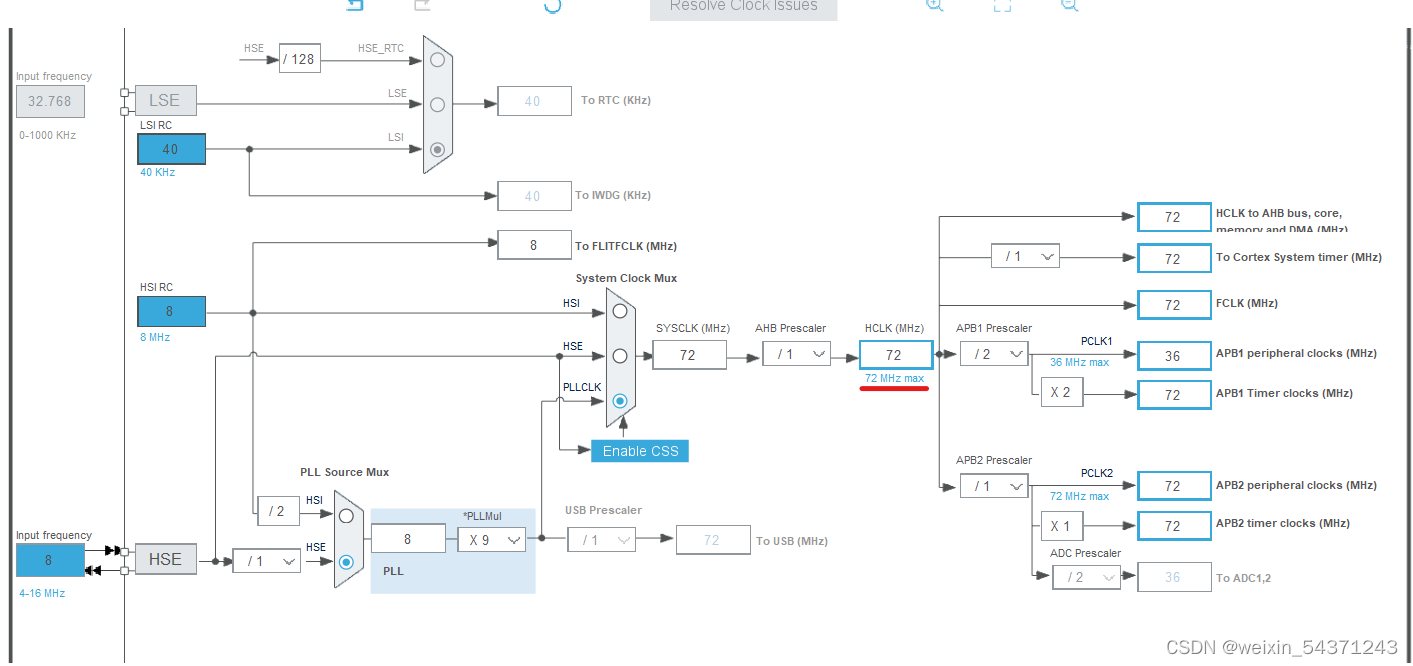
Task: Open the PLLMul X 9 dropdown
Action: click(x=490, y=539)
